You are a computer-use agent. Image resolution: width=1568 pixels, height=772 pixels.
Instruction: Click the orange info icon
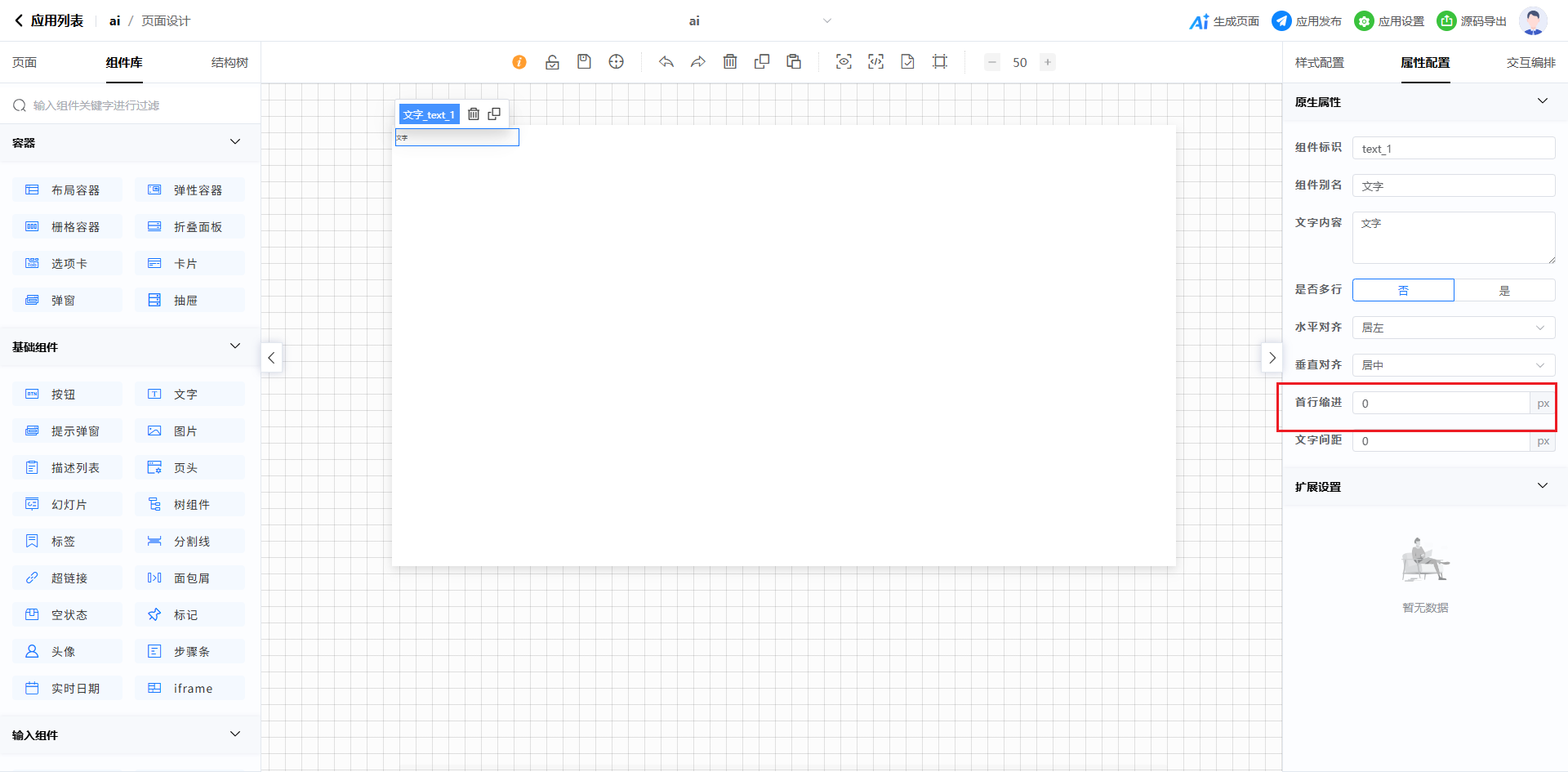519,62
